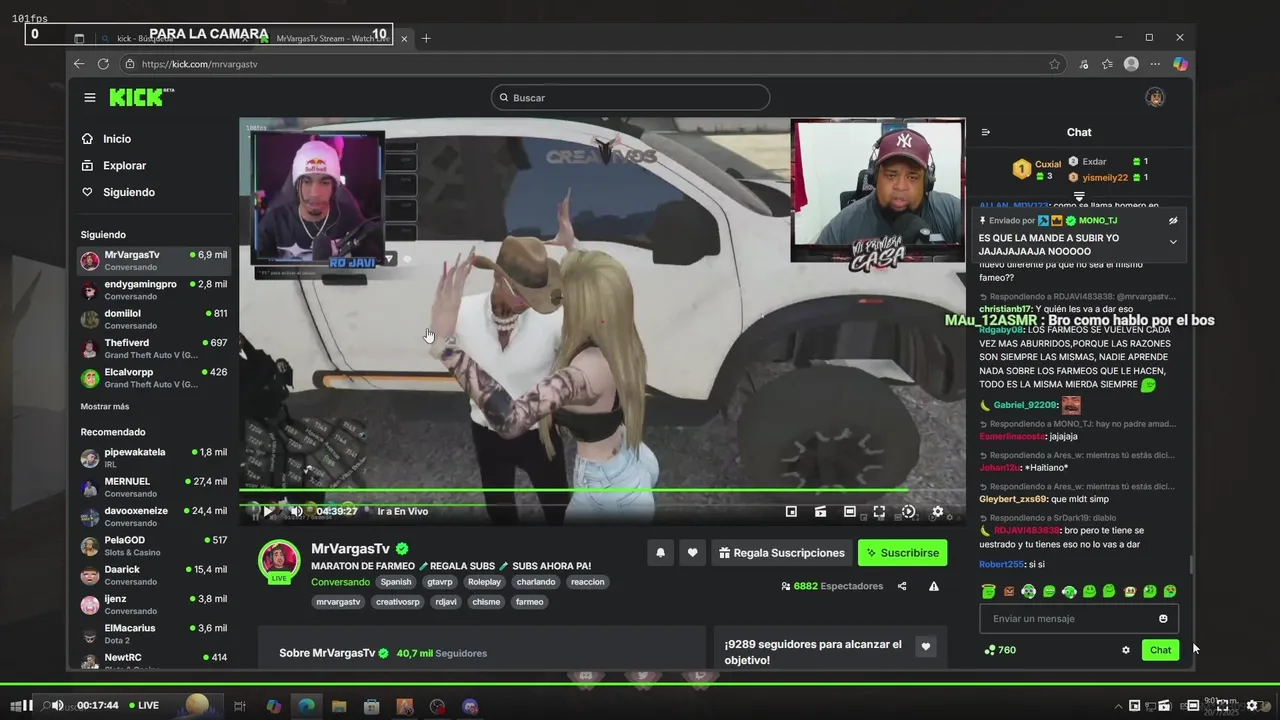Enter fullscreen on the video player
Viewport: 1280px width, 720px height.
pos(879,511)
